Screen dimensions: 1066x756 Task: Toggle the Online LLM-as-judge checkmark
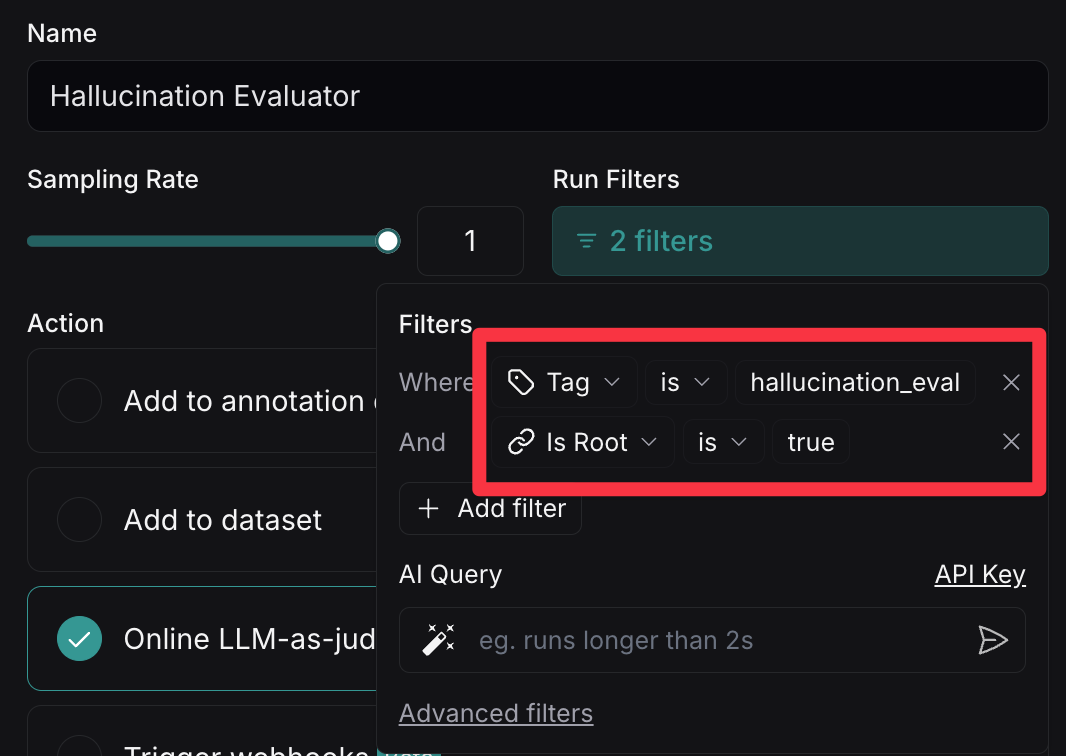(80, 639)
